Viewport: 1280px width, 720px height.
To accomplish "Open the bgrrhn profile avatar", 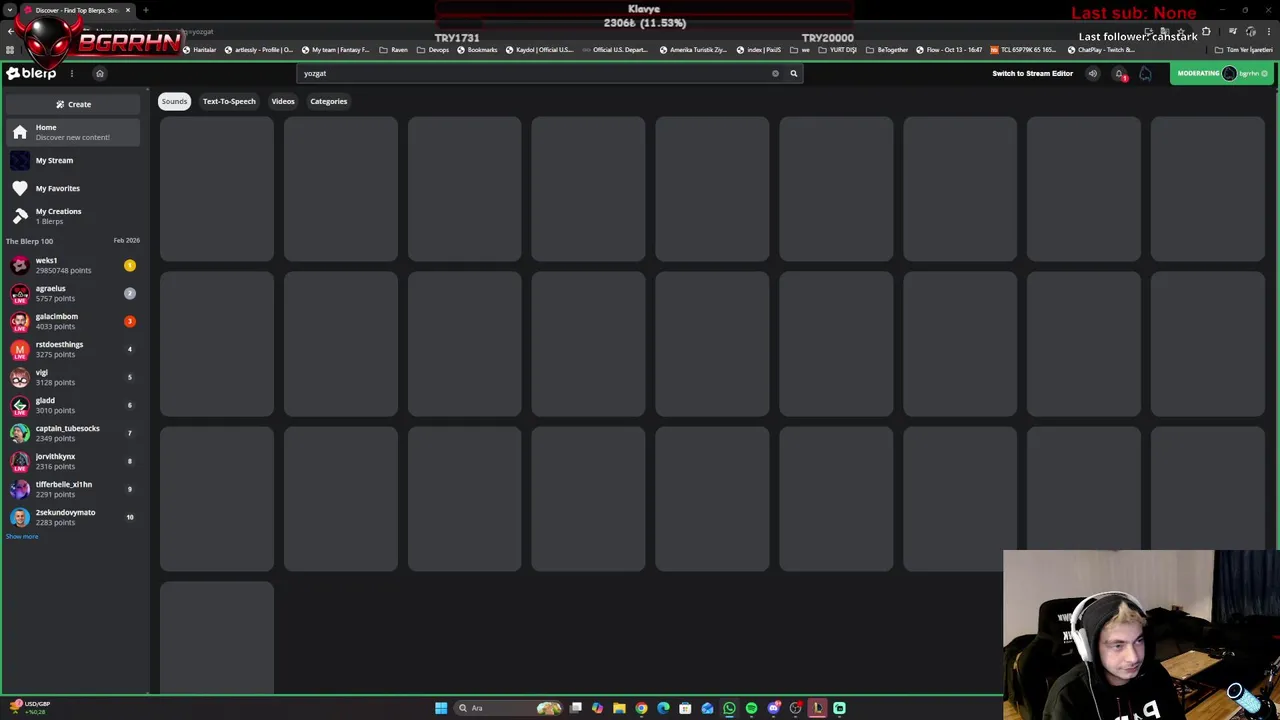I will click(x=1229, y=73).
